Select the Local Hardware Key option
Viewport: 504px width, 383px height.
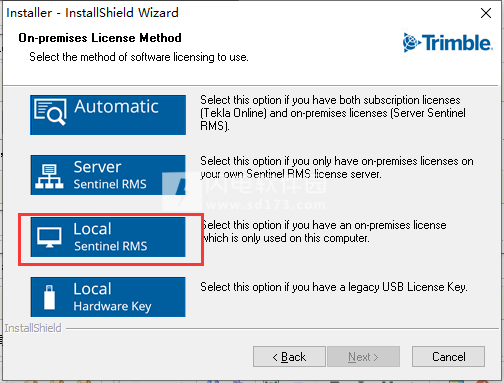(108, 297)
